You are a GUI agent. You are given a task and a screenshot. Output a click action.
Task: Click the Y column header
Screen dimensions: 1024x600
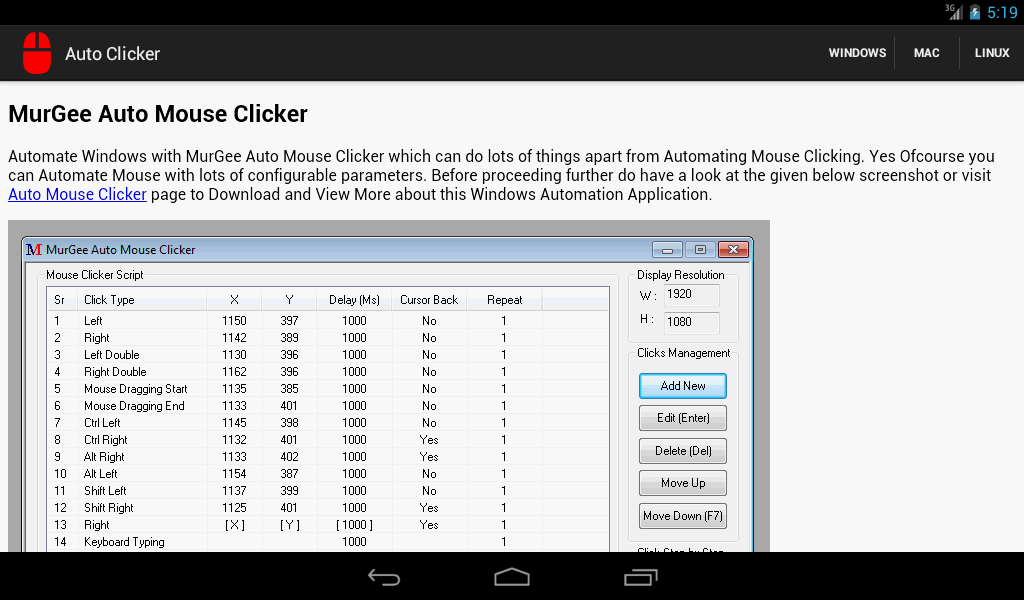pos(289,300)
